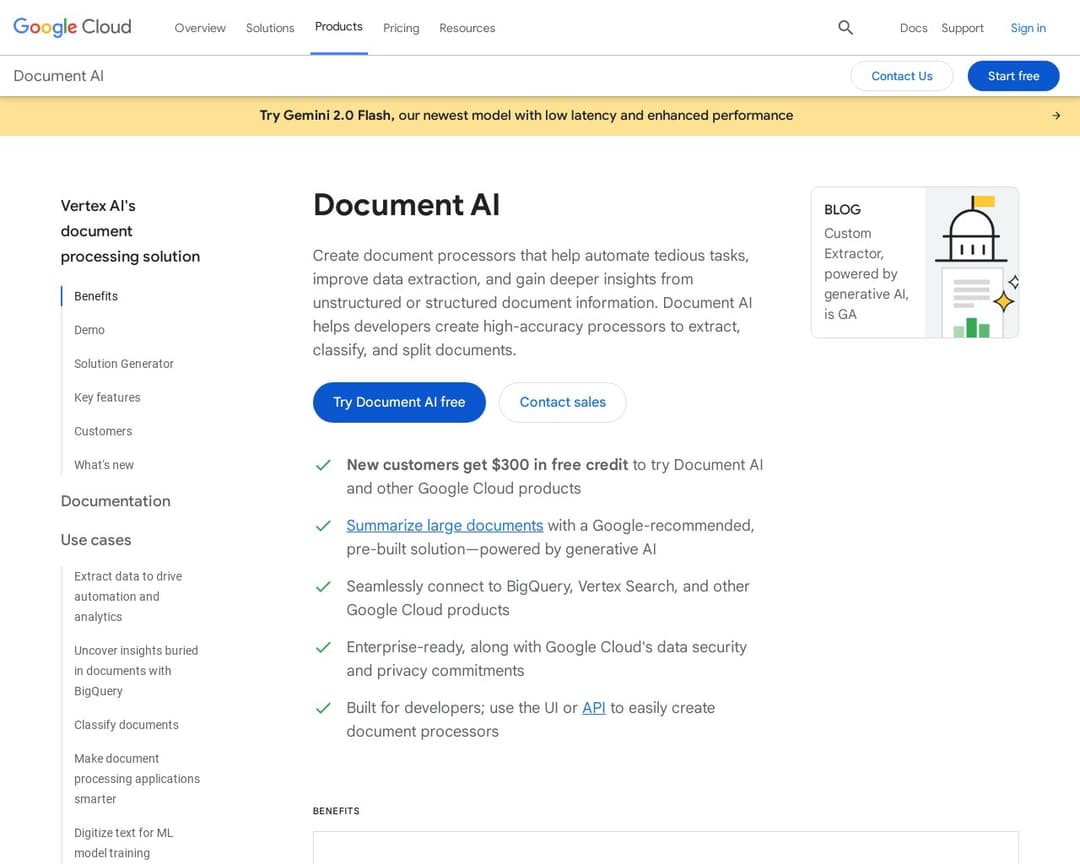Viewport: 1080px width, 864px height.
Task: Jump to Demo in the sidebar
Action: pos(90,330)
